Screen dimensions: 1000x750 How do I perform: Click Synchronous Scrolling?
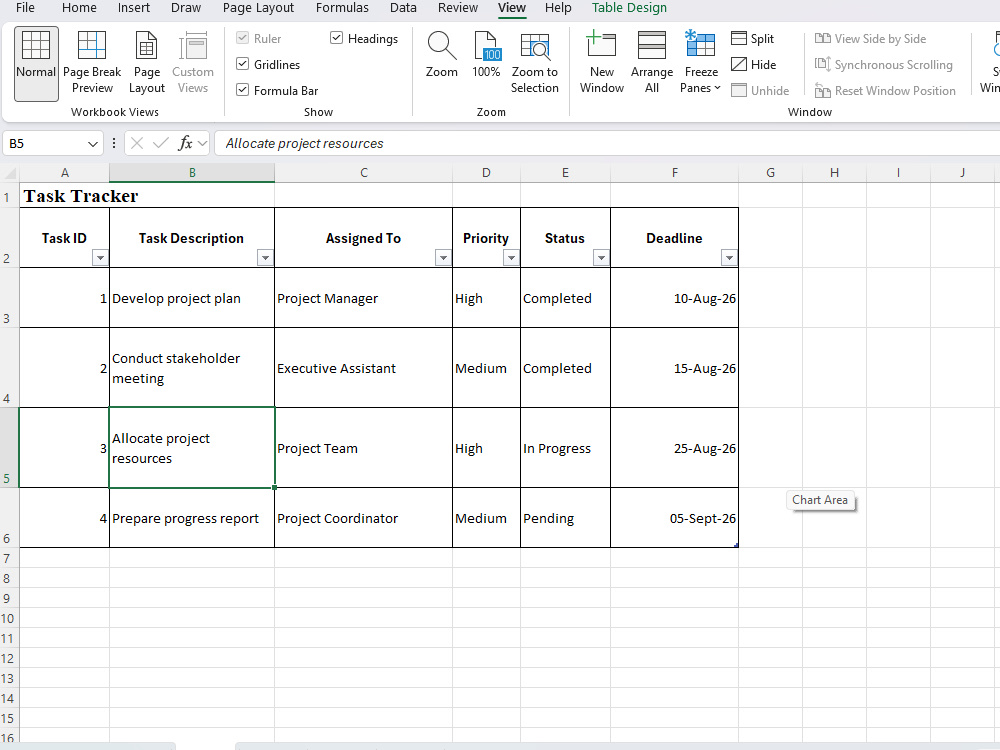tap(883, 64)
